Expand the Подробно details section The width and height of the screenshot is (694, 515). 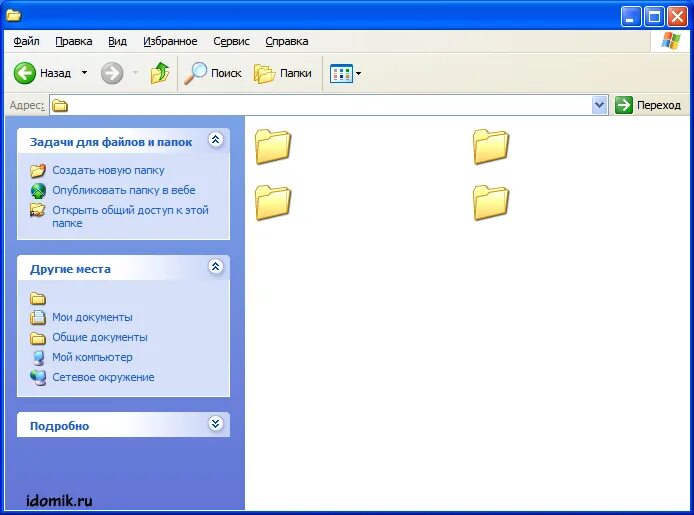[215, 424]
